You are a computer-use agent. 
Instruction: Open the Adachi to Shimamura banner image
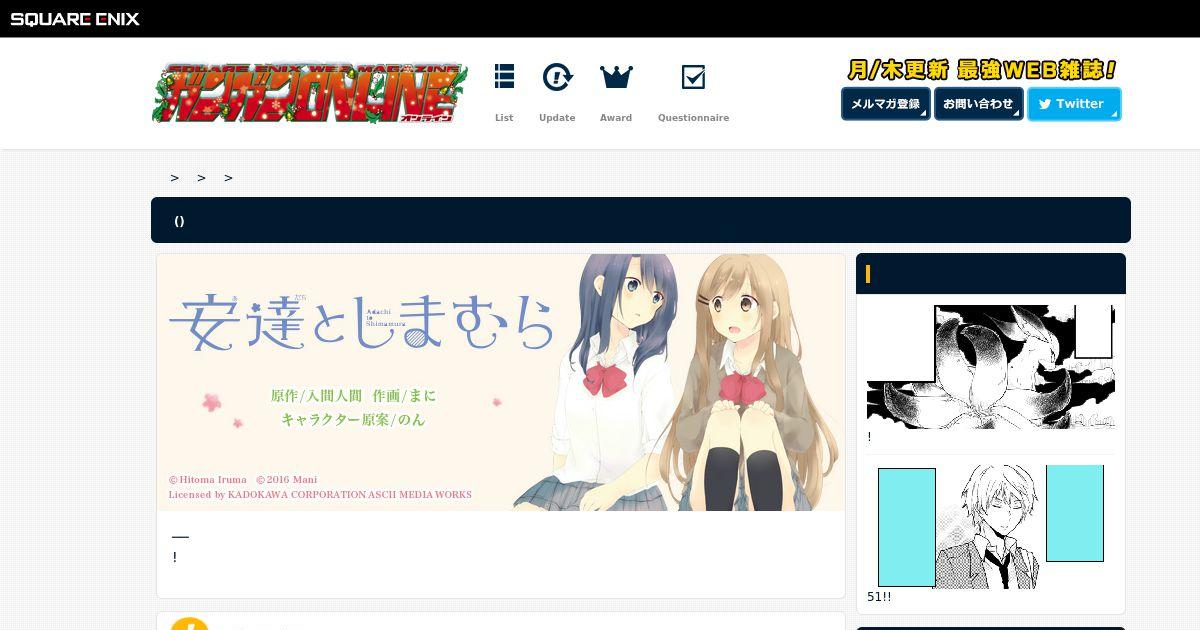(501, 382)
